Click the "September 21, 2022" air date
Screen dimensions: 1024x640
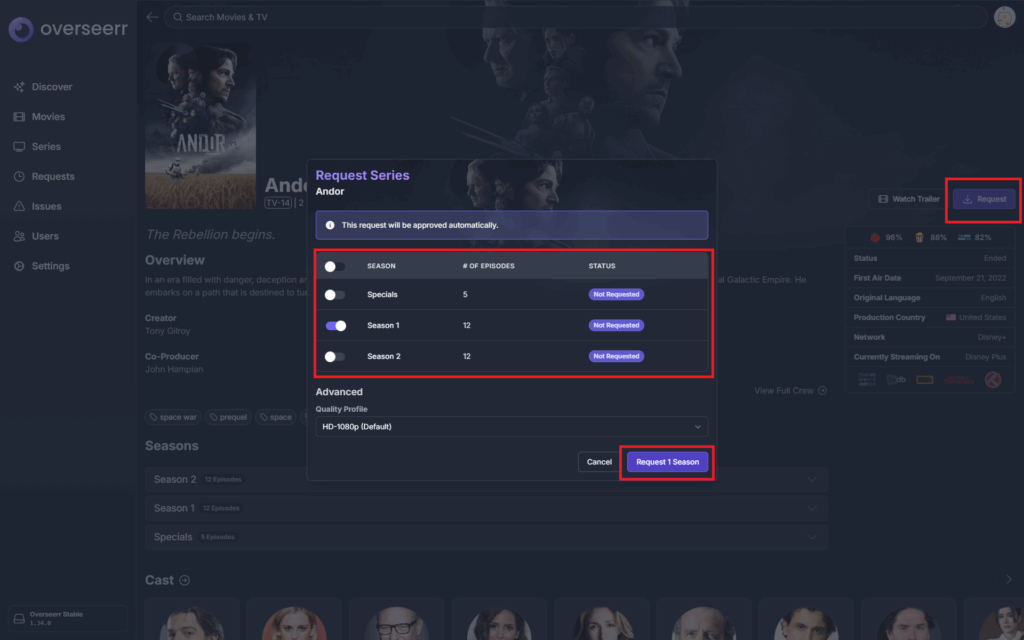[x=970, y=278]
